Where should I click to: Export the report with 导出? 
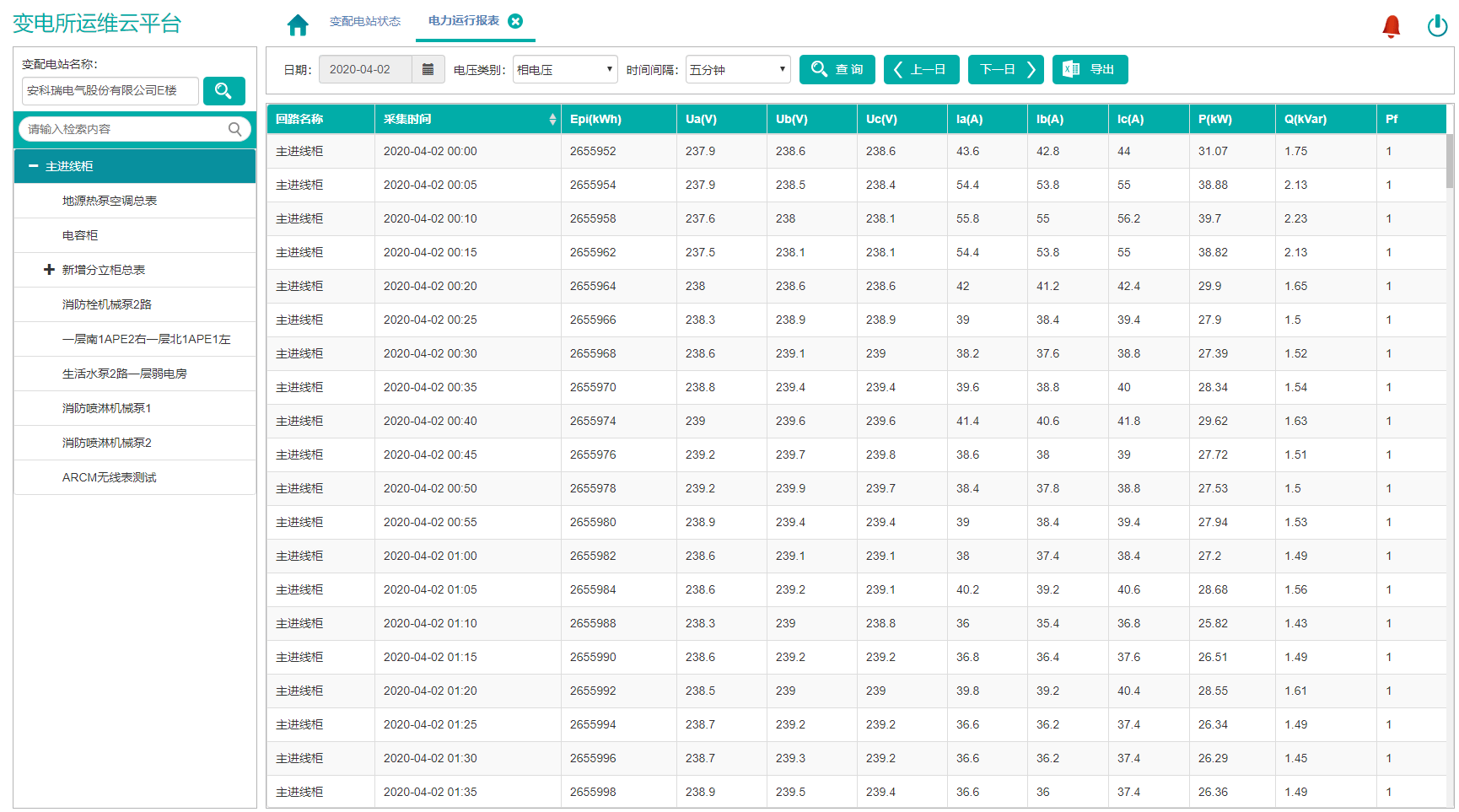click(x=1090, y=69)
